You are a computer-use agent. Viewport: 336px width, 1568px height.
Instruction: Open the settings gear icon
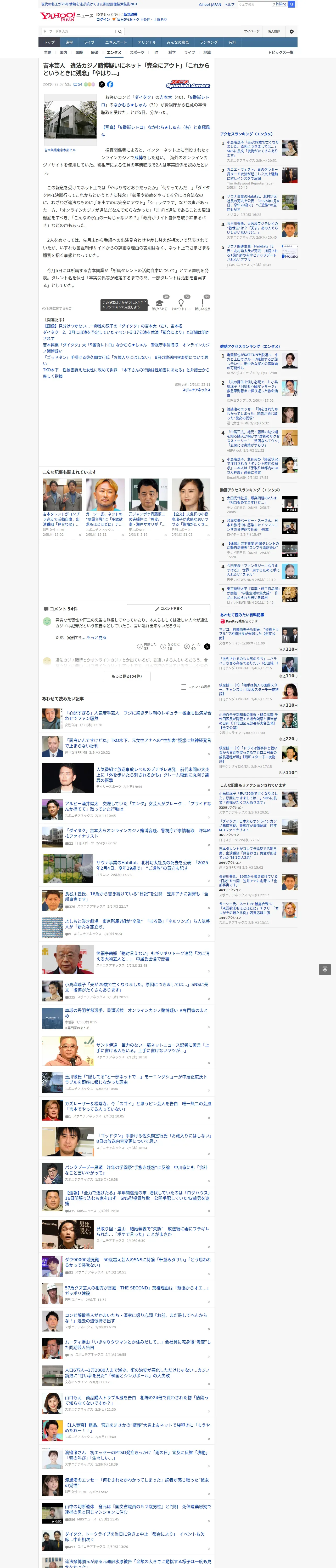[x=292, y=32]
